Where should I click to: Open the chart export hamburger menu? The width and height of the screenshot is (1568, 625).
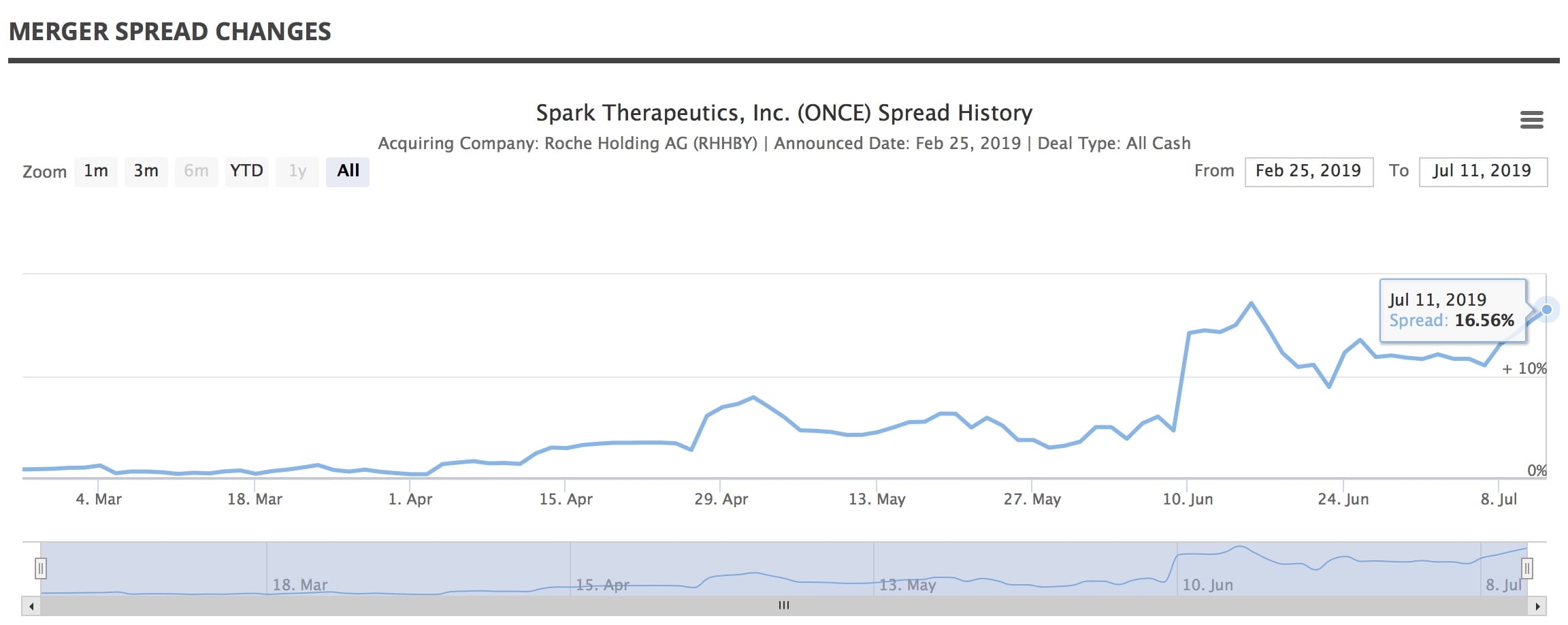tap(1532, 119)
